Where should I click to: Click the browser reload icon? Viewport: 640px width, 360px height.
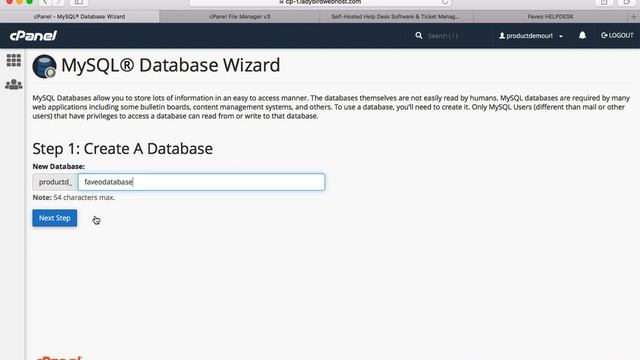[x=445, y=2]
